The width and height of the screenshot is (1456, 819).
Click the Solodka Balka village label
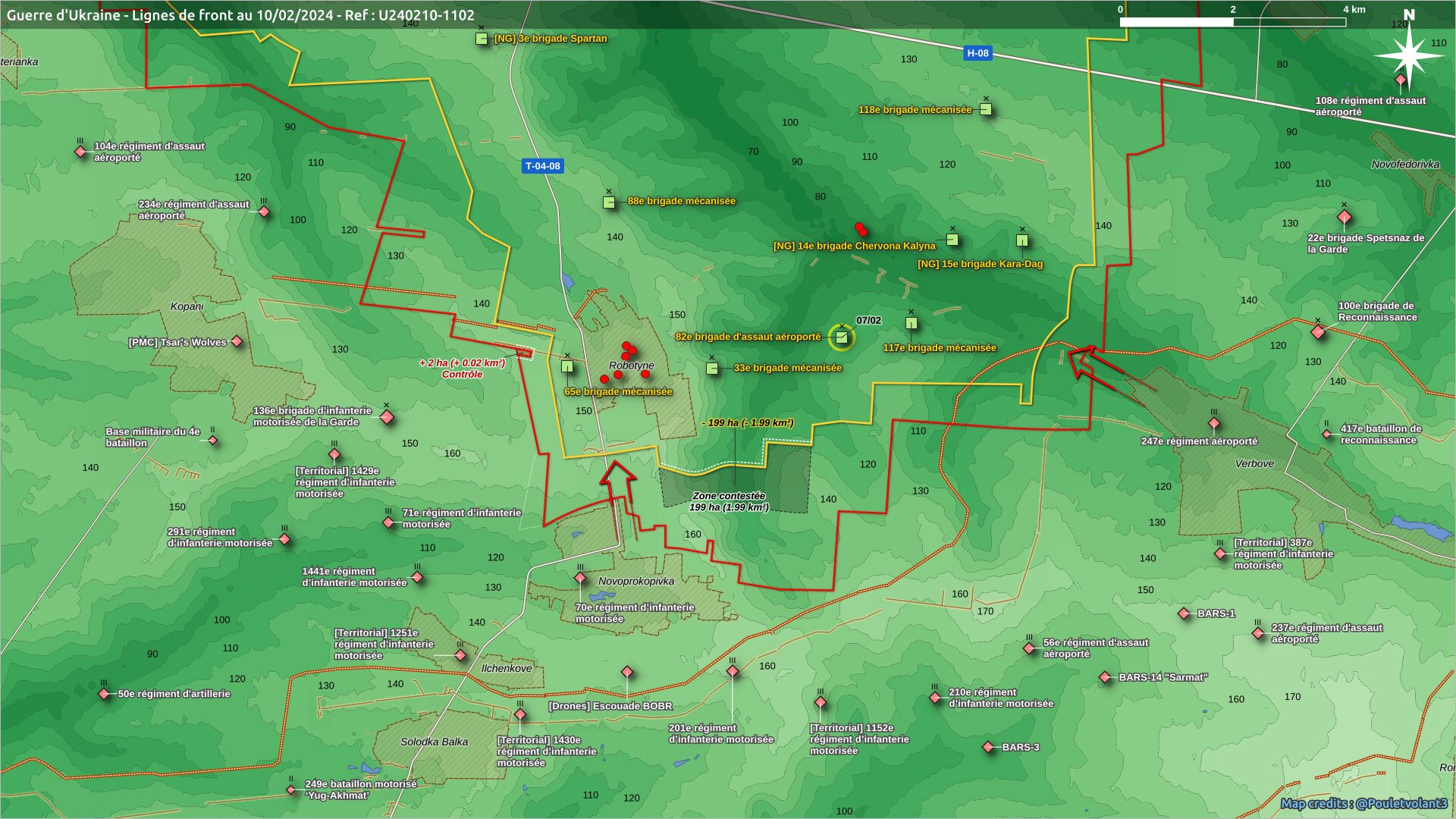click(x=434, y=742)
